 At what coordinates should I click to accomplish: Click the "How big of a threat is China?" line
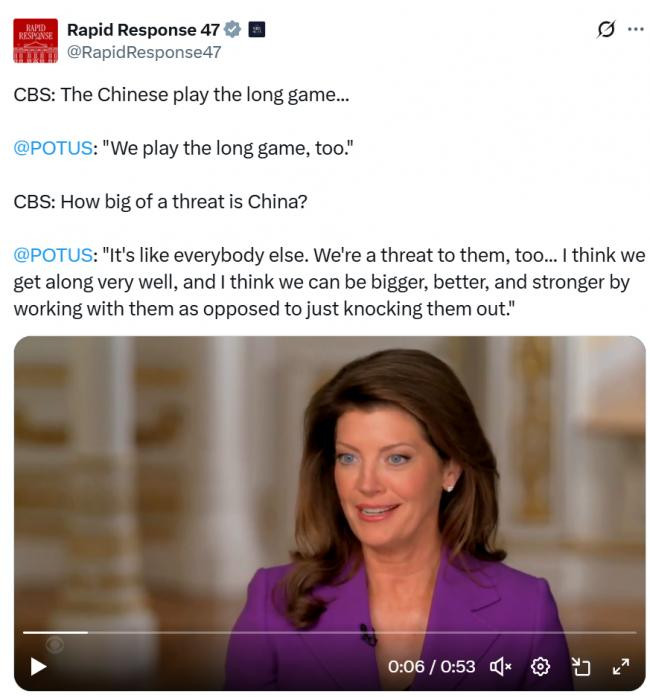point(160,202)
